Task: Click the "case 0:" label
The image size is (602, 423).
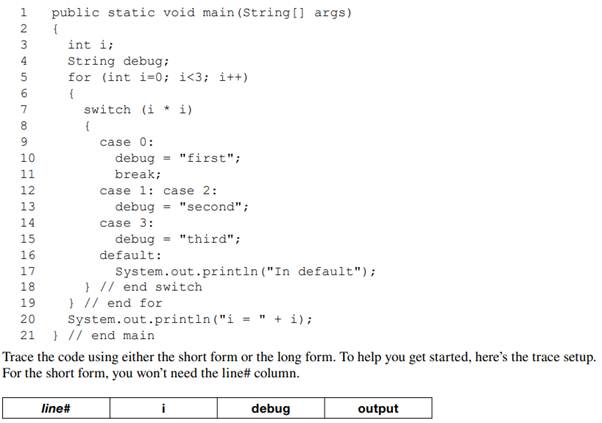Action: [127, 142]
